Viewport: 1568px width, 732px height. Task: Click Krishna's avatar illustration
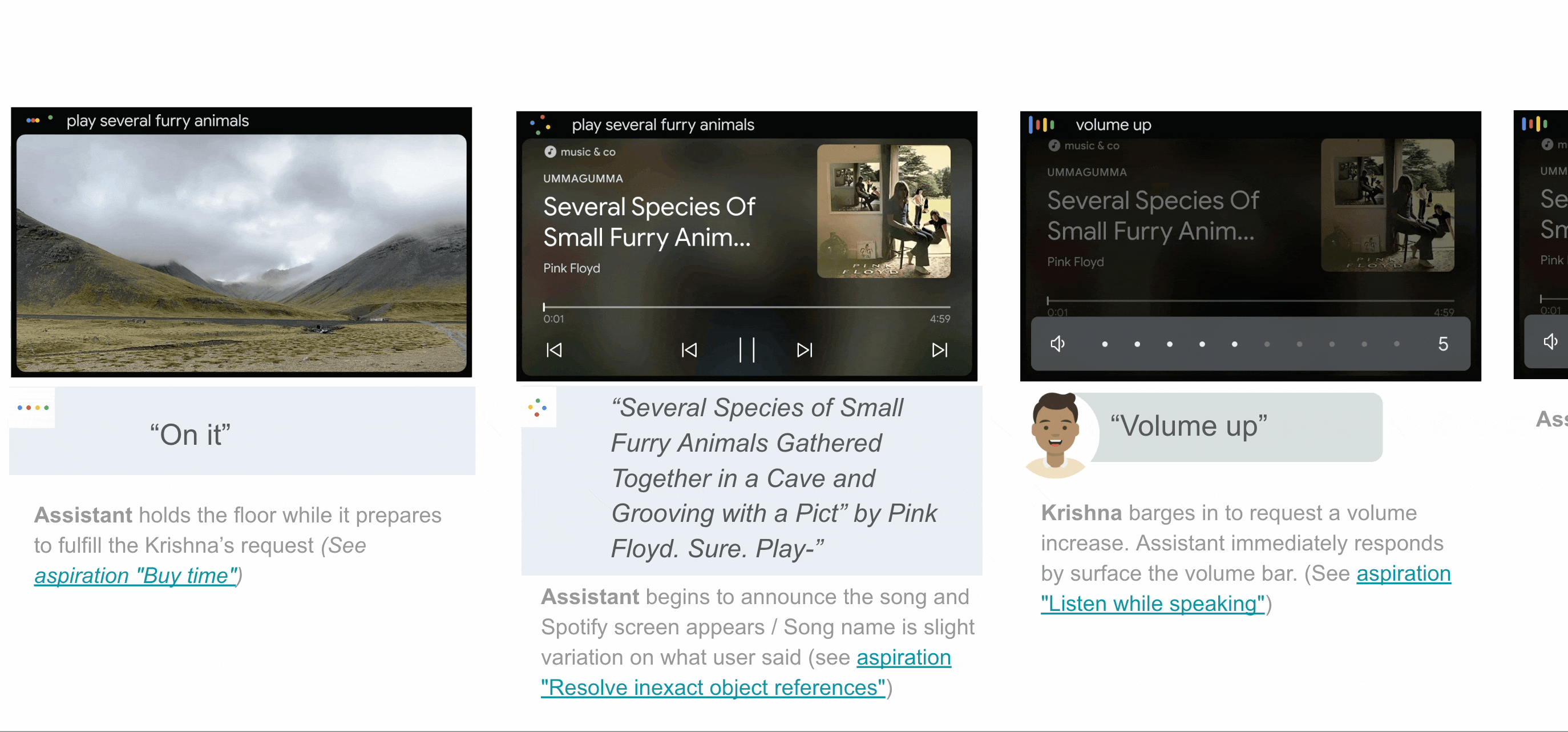[1056, 435]
